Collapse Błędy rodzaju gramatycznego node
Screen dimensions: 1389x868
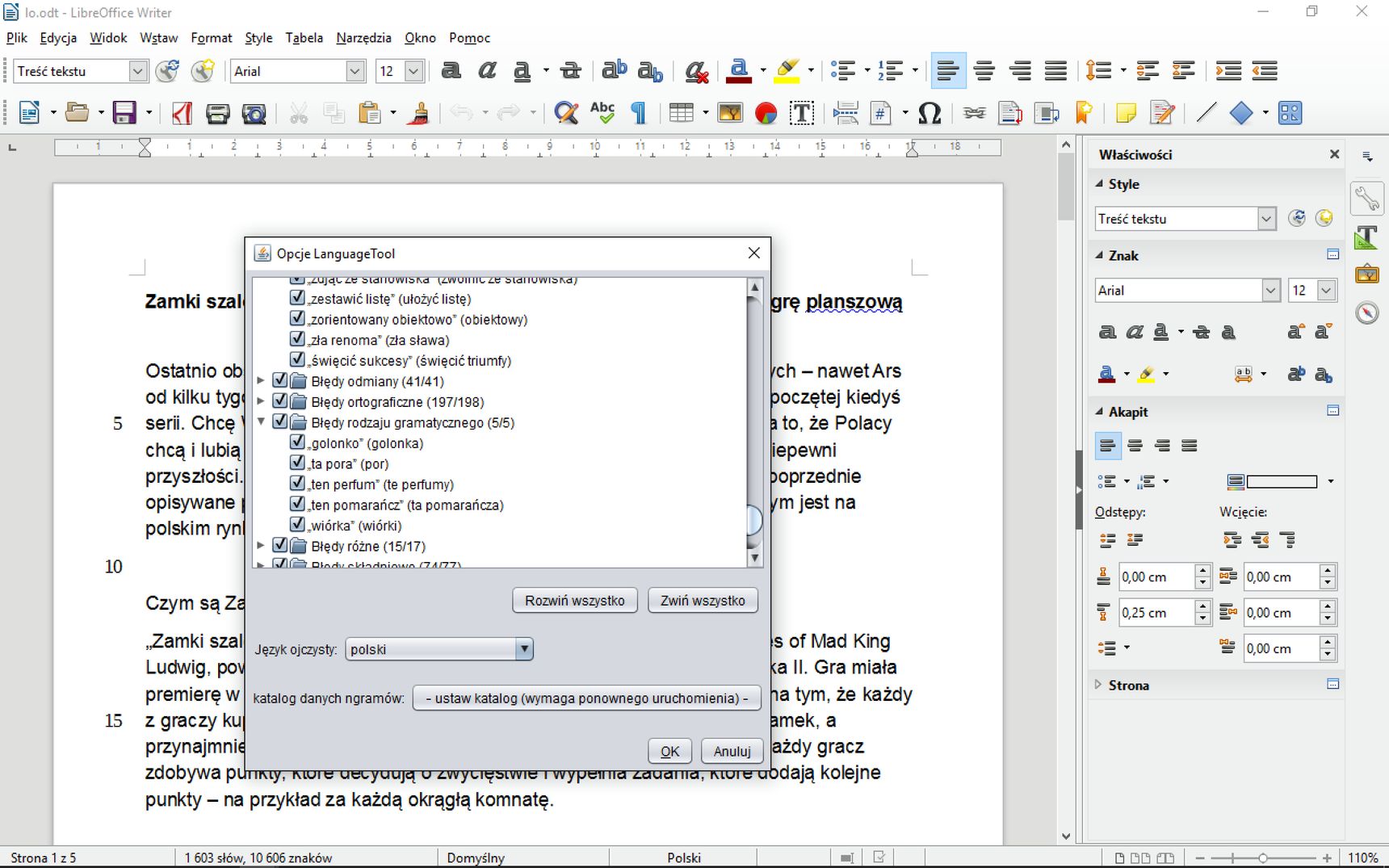point(261,421)
